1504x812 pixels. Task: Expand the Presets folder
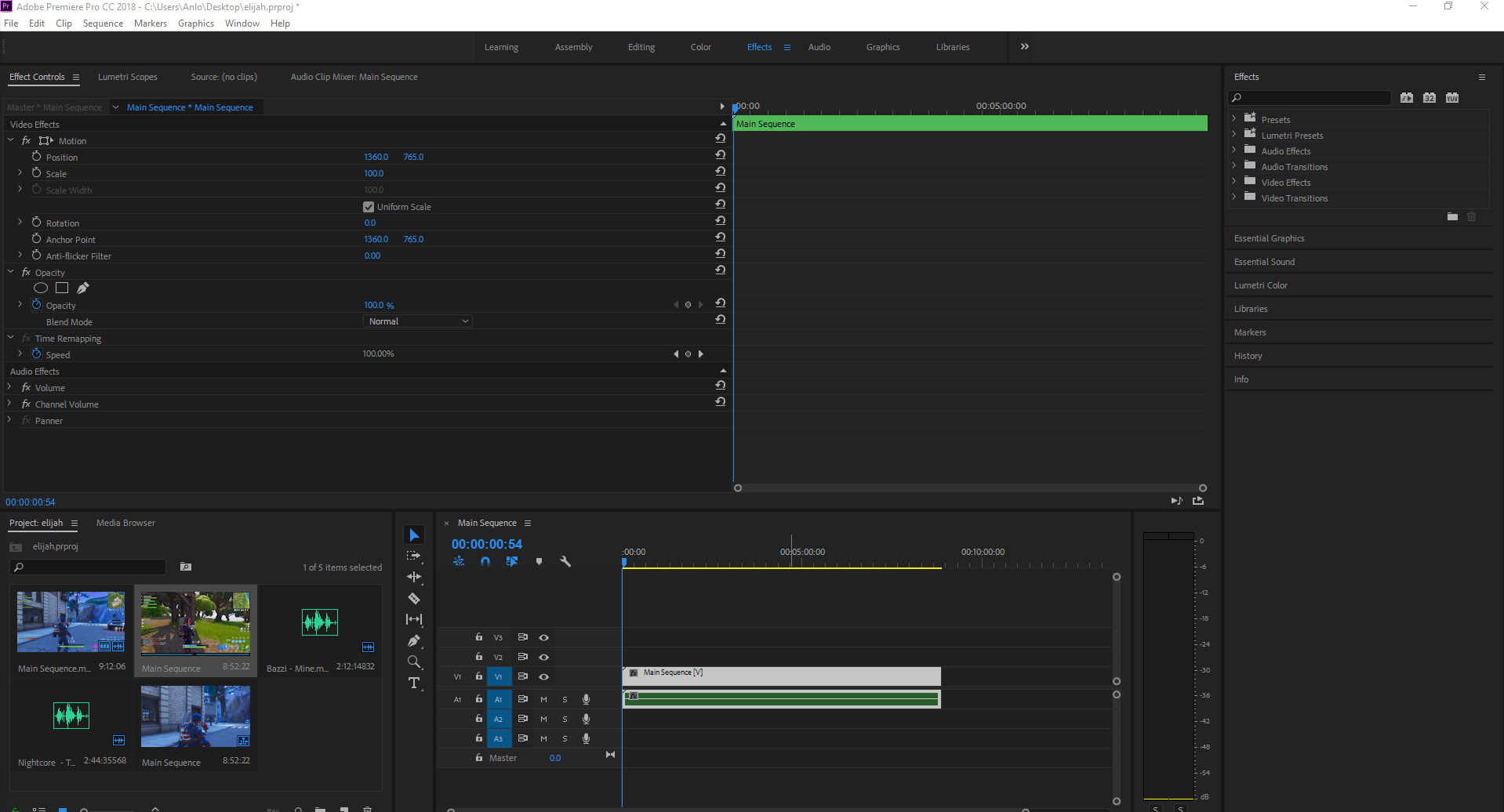[1234, 118]
